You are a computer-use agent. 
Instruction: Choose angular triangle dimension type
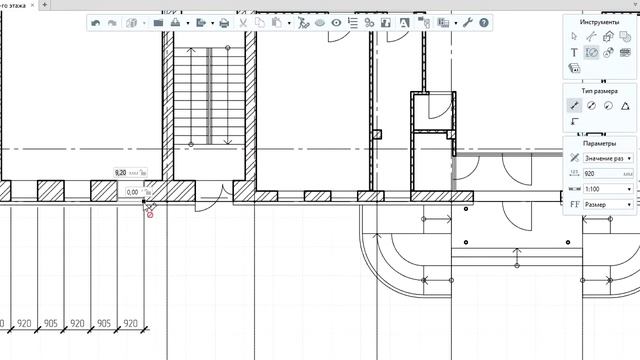(x=625, y=106)
